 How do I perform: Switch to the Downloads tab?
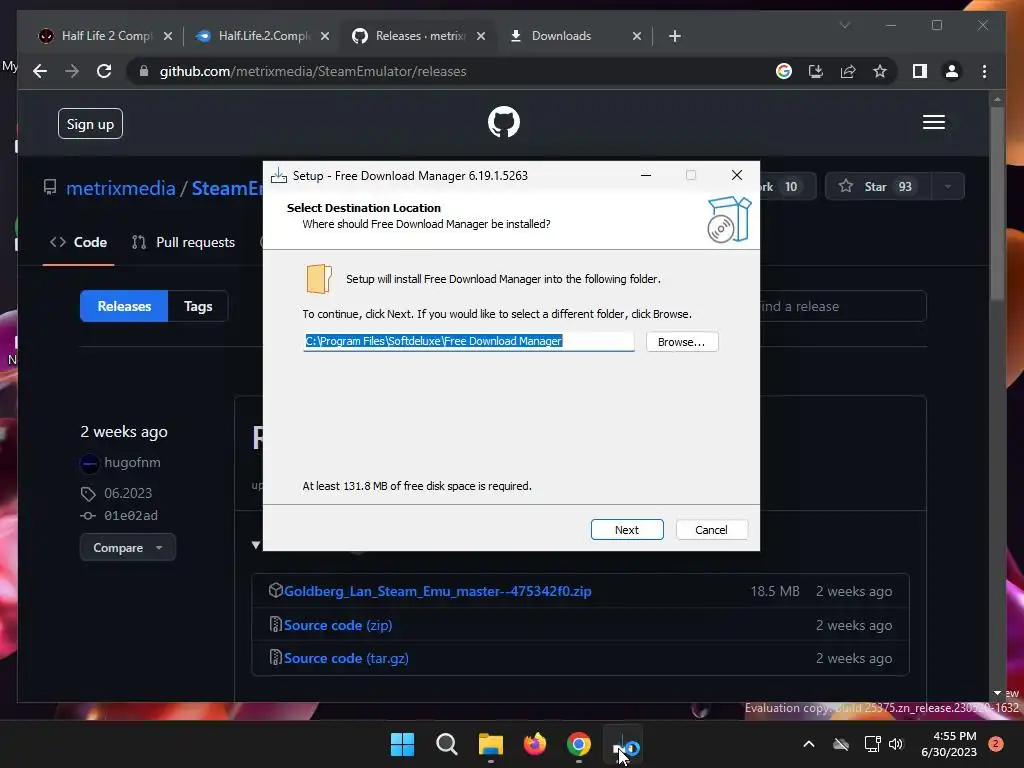(x=562, y=36)
